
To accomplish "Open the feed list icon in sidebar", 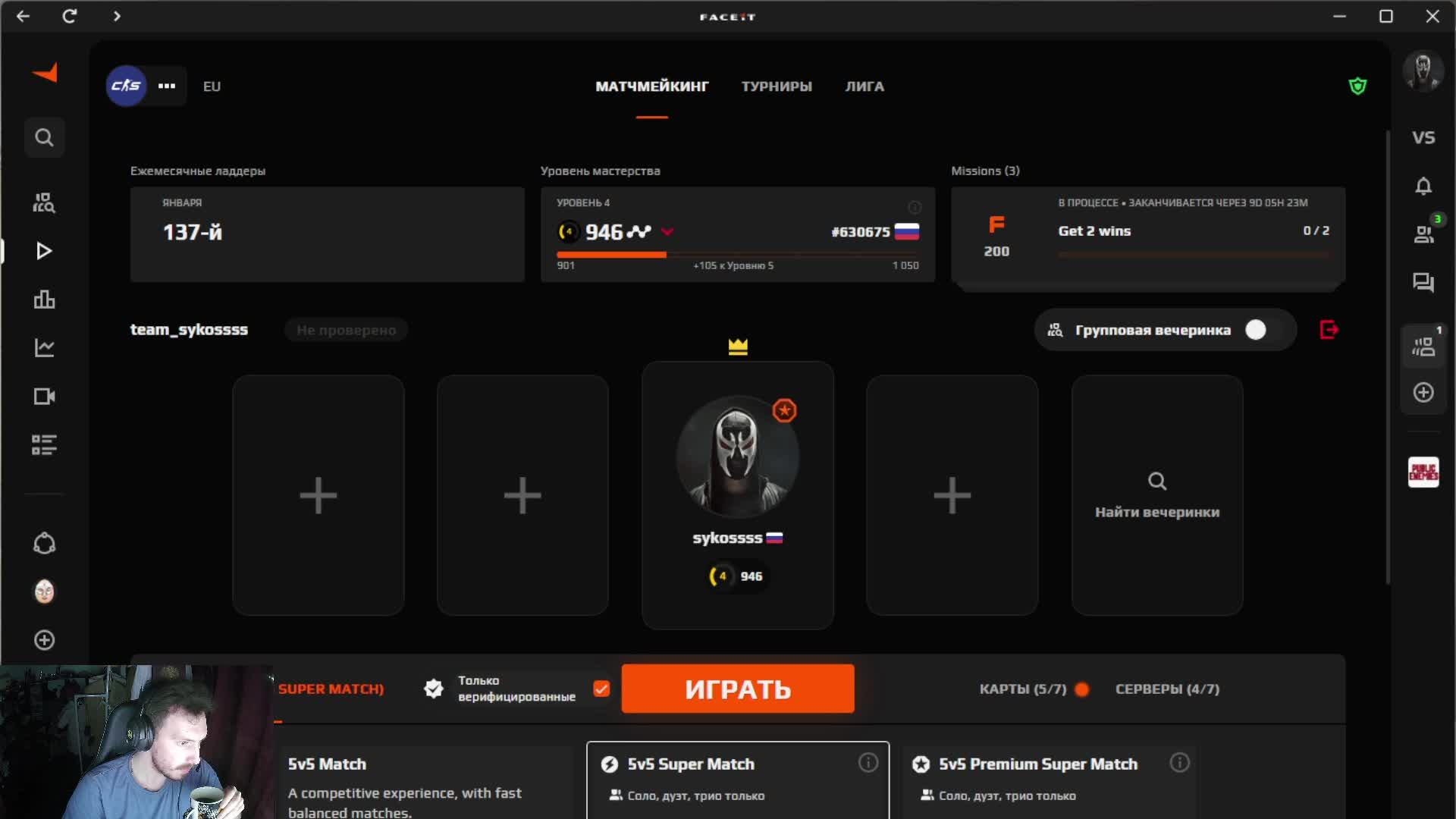I will click(x=44, y=445).
